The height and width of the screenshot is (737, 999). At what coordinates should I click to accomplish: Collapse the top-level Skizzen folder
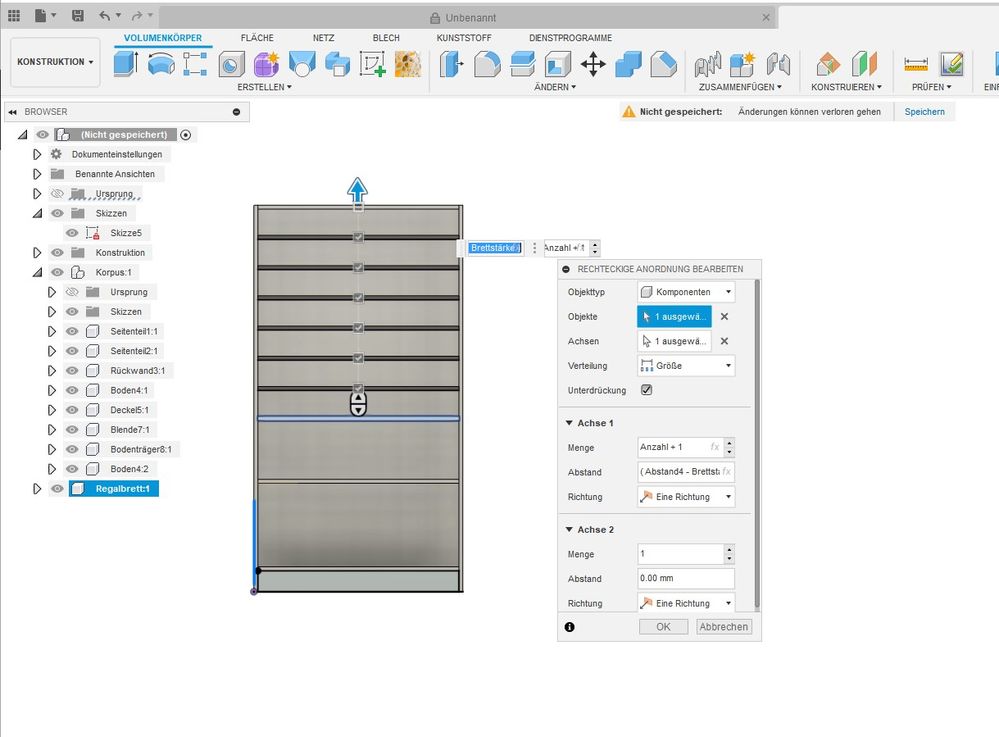pos(37,213)
